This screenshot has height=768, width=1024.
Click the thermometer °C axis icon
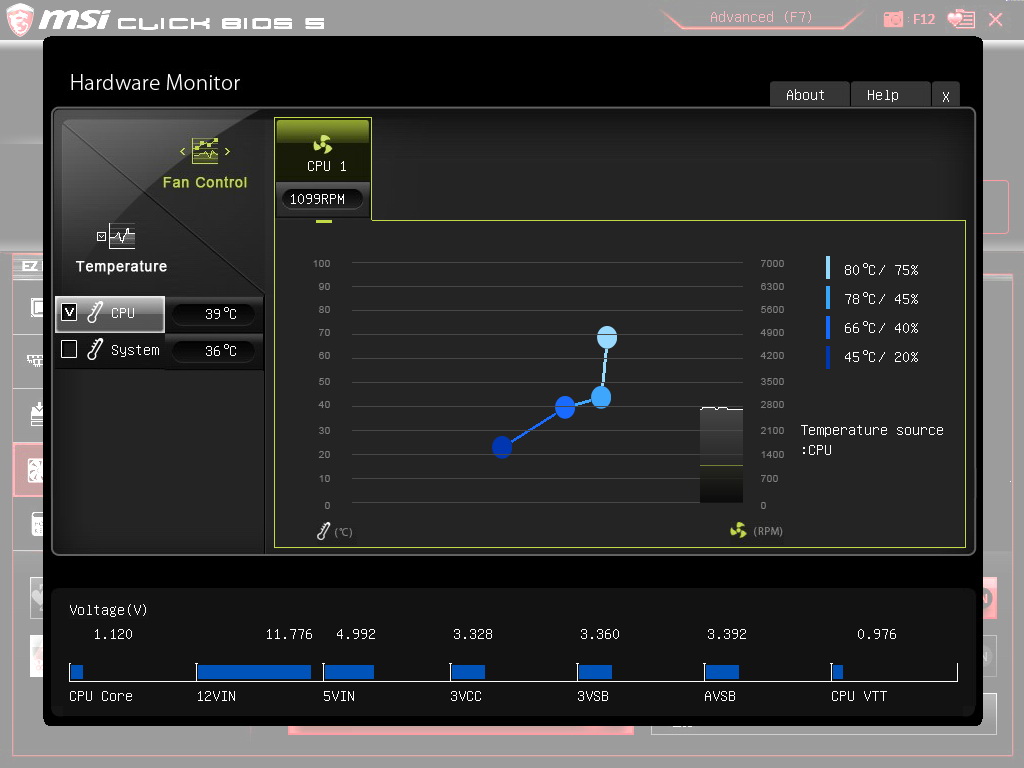(x=323, y=531)
